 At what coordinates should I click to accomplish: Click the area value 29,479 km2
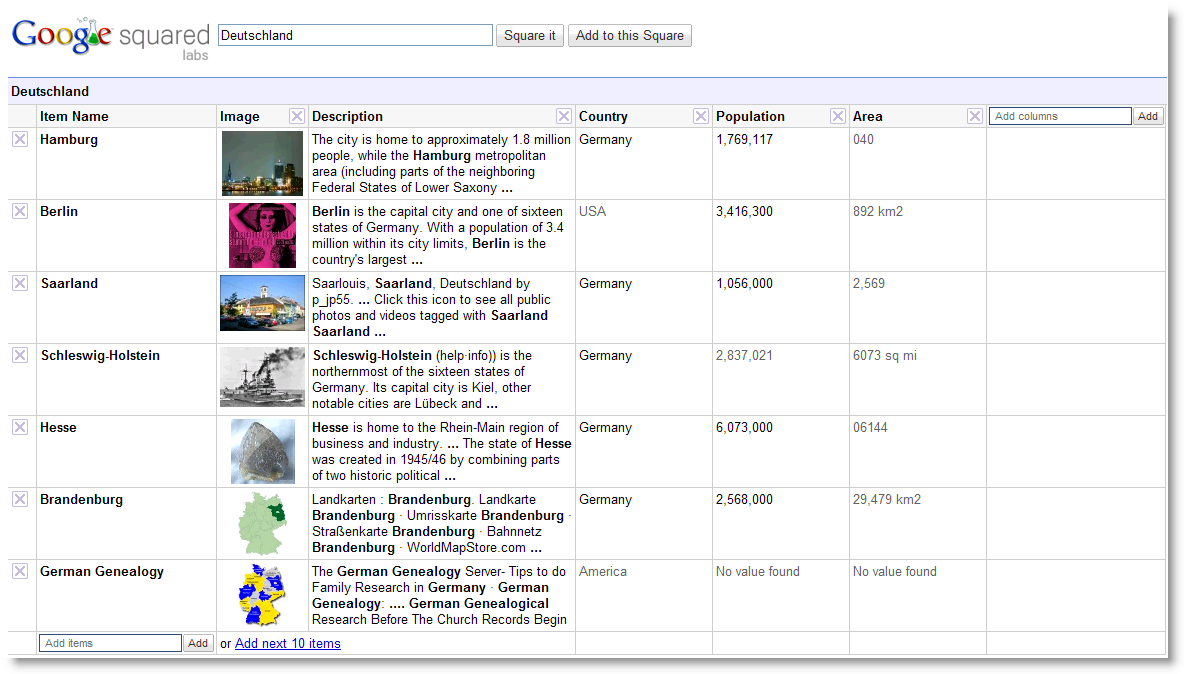[887, 500]
